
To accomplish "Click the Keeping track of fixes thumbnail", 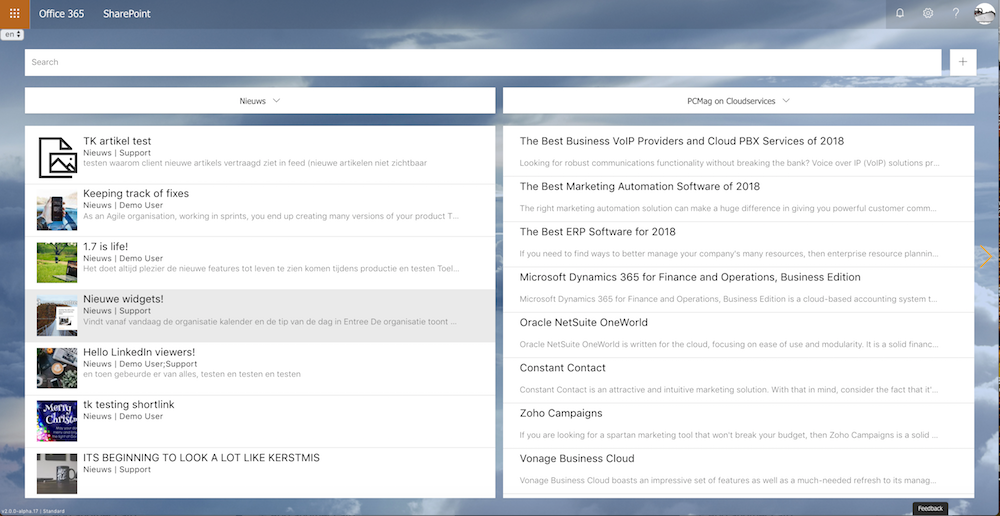I will 57,210.
